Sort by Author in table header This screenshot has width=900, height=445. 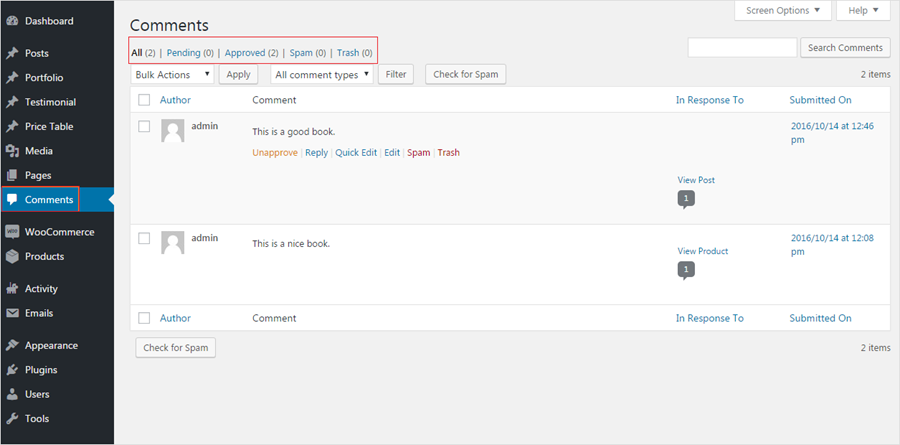(175, 100)
